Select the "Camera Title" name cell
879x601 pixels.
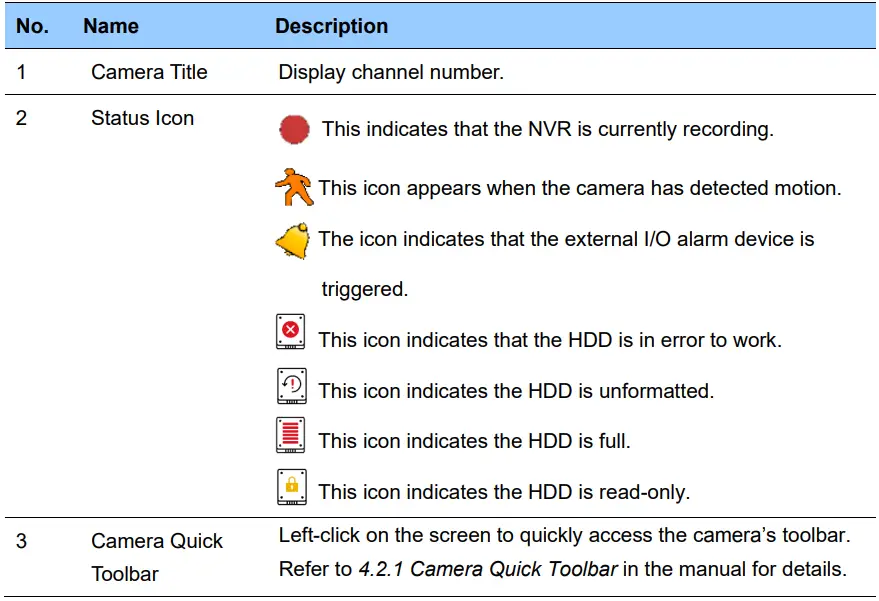click(x=149, y=72)
